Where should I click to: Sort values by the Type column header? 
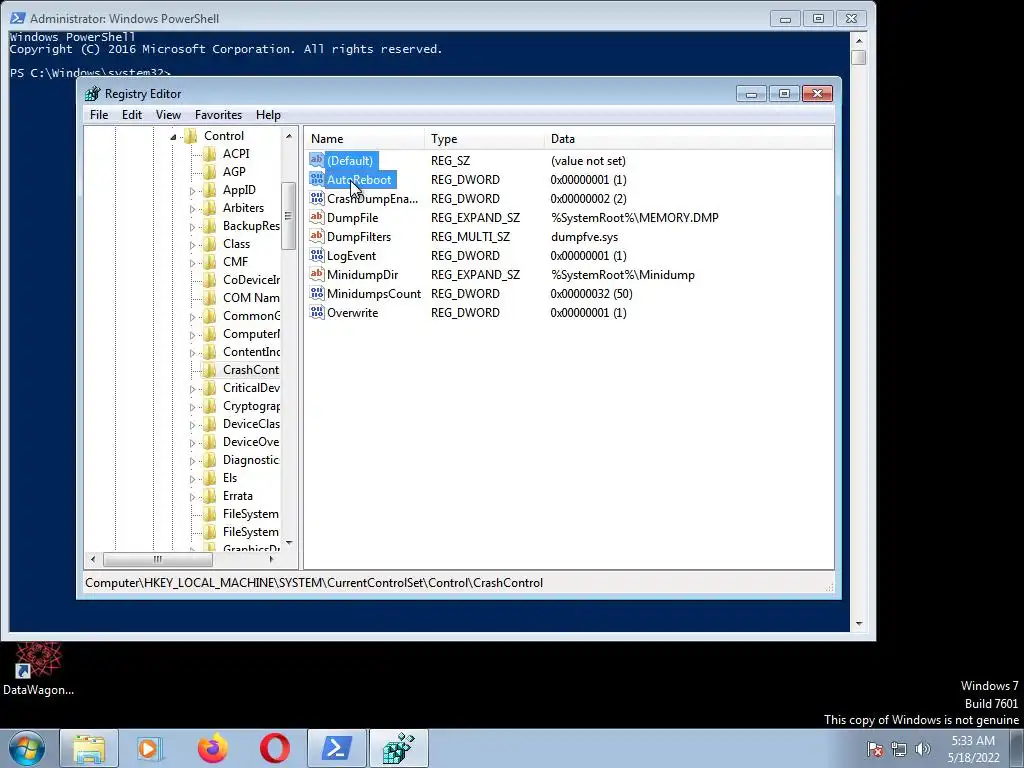(x=484, y=138)
